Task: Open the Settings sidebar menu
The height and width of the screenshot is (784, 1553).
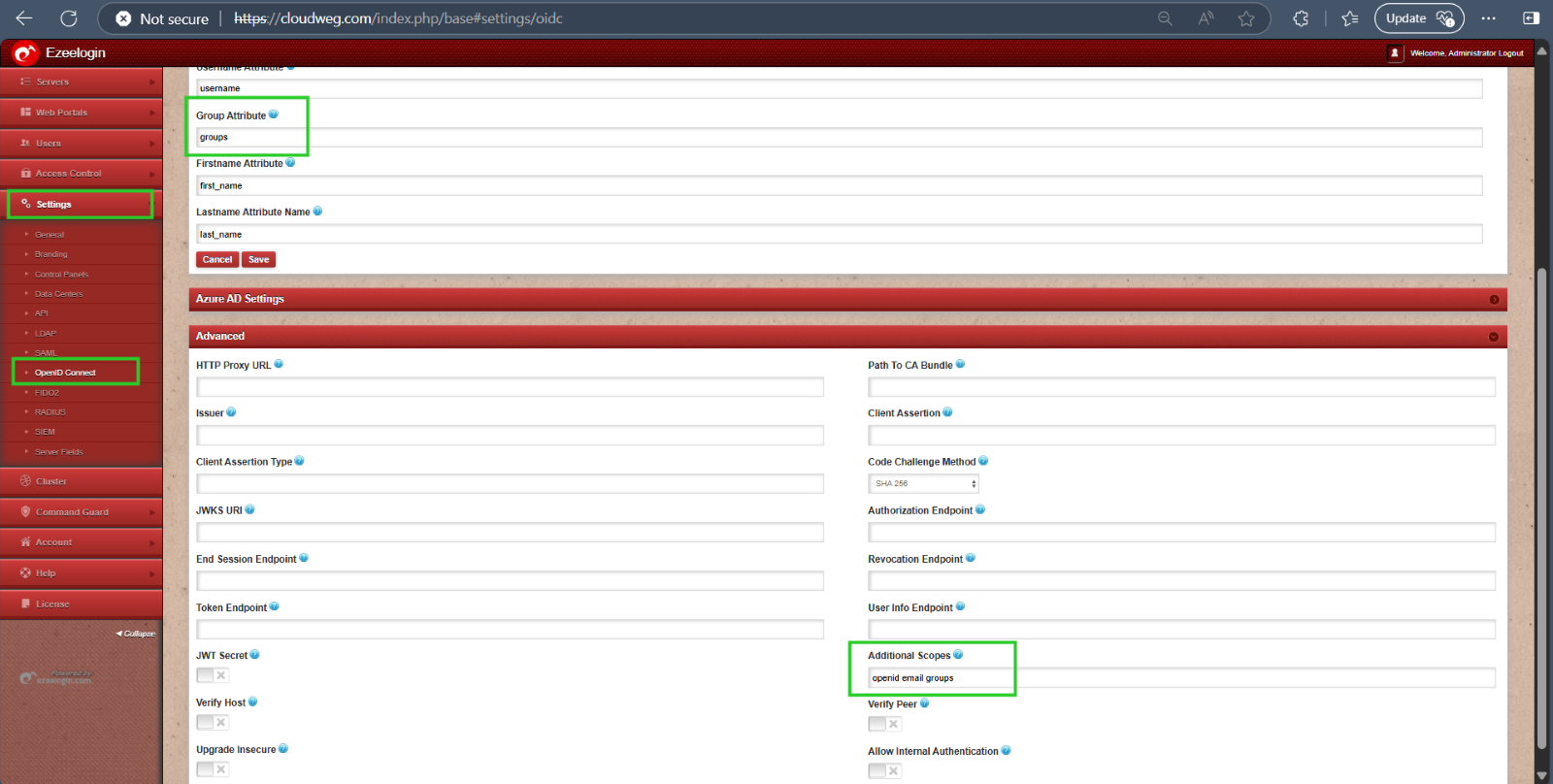Action: click(82, 204)
